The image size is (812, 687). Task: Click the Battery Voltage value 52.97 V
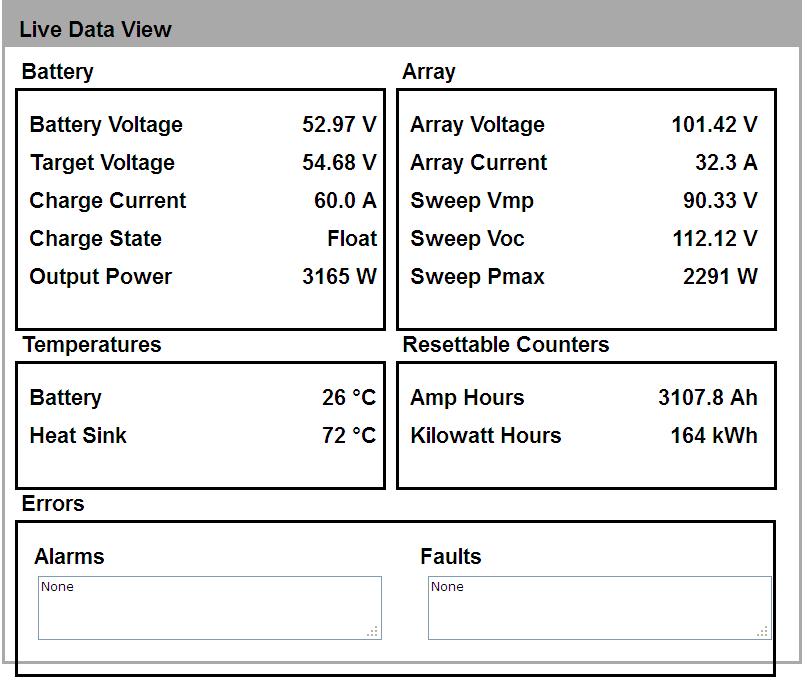(339, 125)
